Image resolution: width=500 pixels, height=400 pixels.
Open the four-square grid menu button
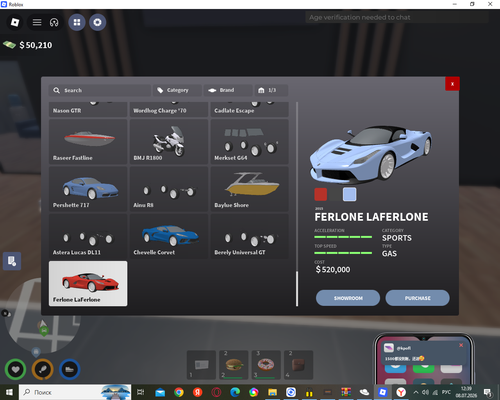pyautogui.click(x=77, y=22)
